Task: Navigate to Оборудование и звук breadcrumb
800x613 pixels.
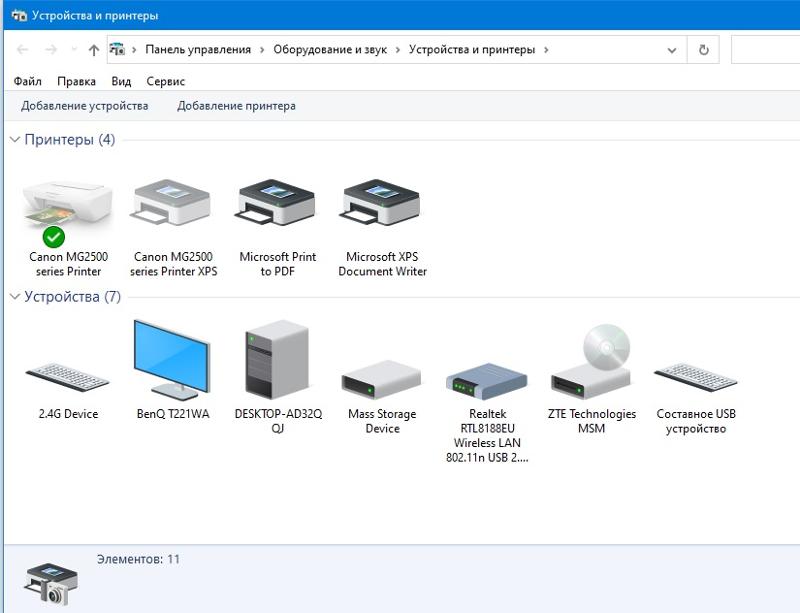Action: [330, 50]
